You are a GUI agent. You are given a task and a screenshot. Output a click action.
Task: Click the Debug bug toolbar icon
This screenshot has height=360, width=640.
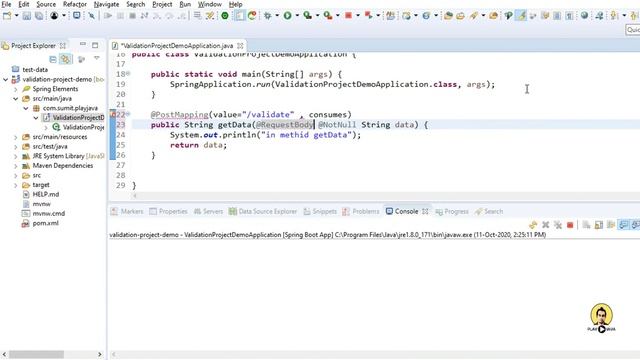pos(268,16)
